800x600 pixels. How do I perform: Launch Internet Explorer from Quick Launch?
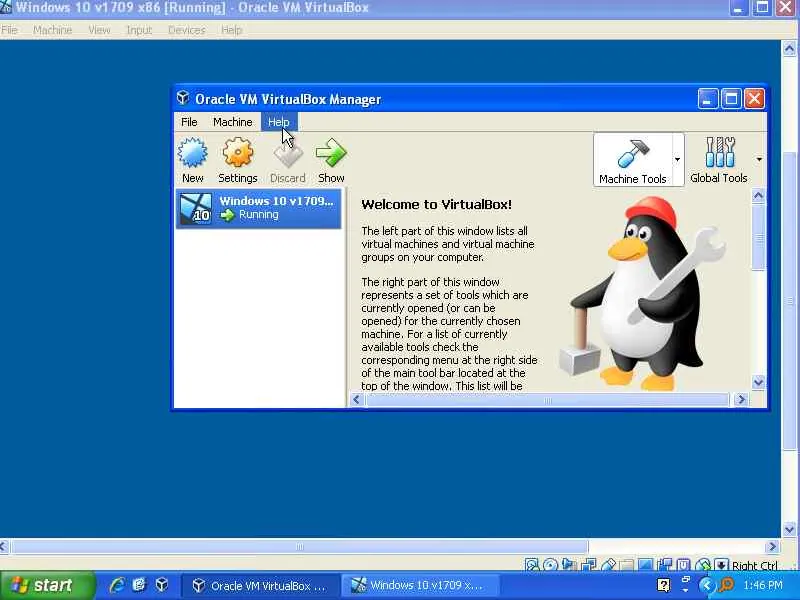coord(117,585)
